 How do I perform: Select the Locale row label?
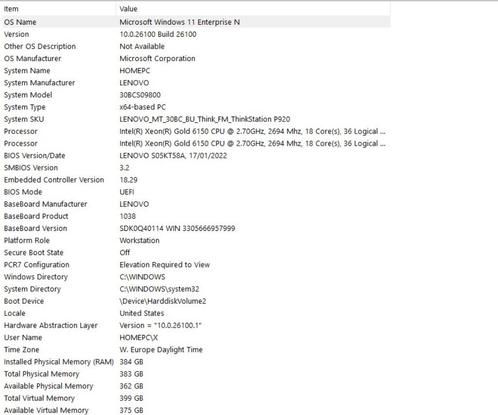[x=15, y=313]
